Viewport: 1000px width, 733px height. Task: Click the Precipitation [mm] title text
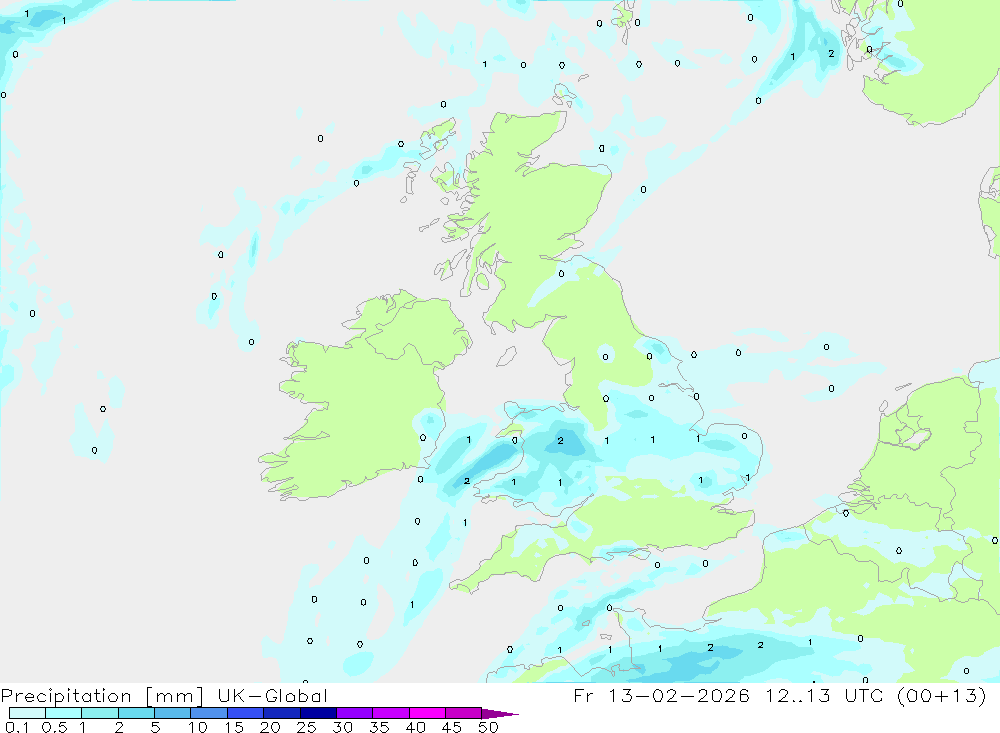[x=102, y=695]
